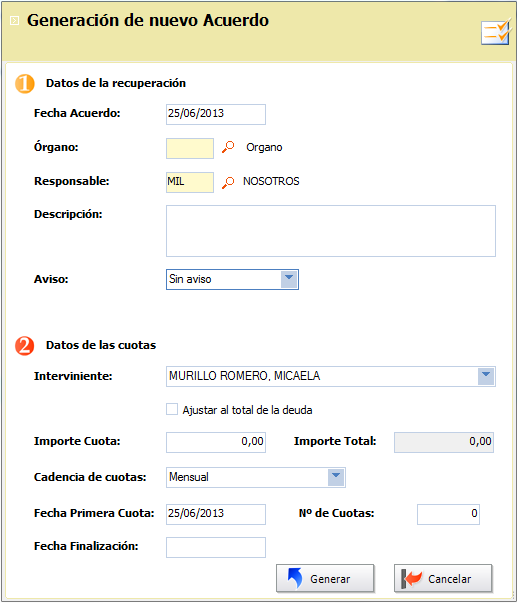Click the red step 2 circle icon
The width and height of the screenshot is (517, 603).
(25, 346)
